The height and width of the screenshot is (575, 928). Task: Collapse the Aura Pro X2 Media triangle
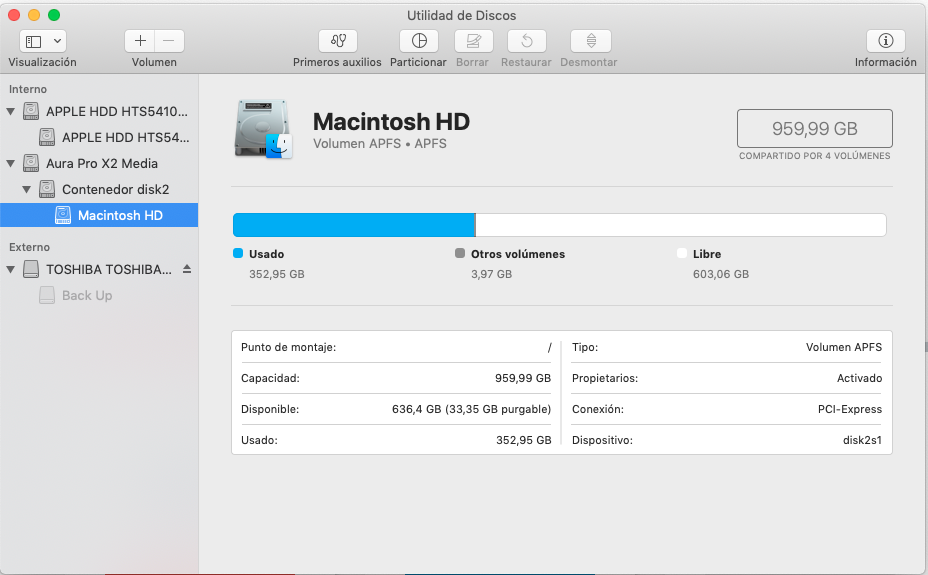point(11,163)
